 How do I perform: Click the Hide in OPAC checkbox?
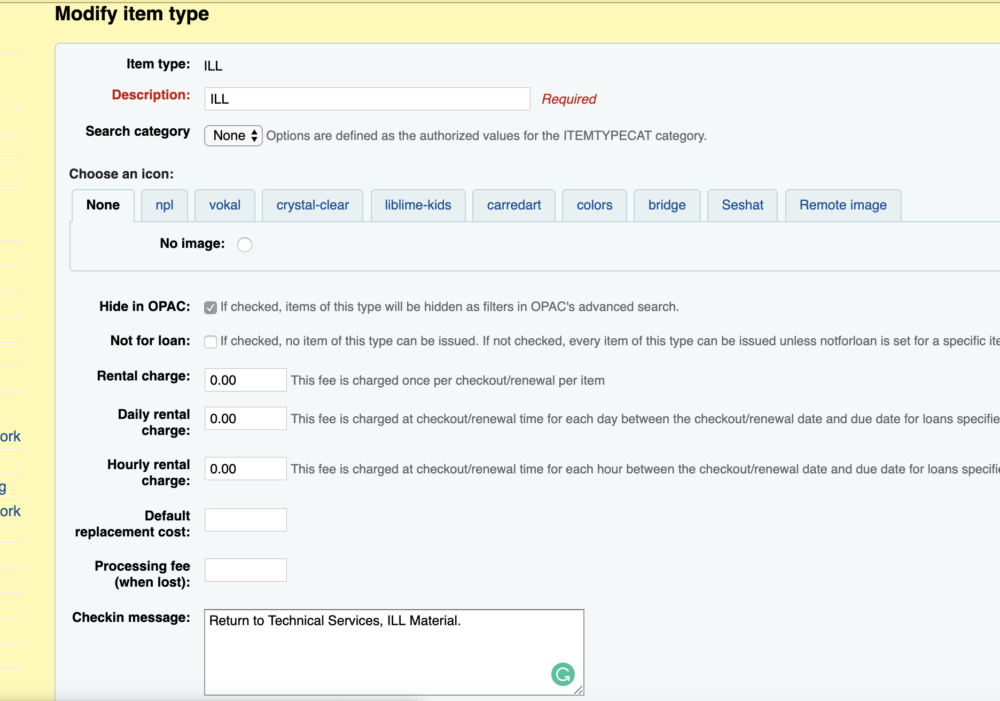210,307
